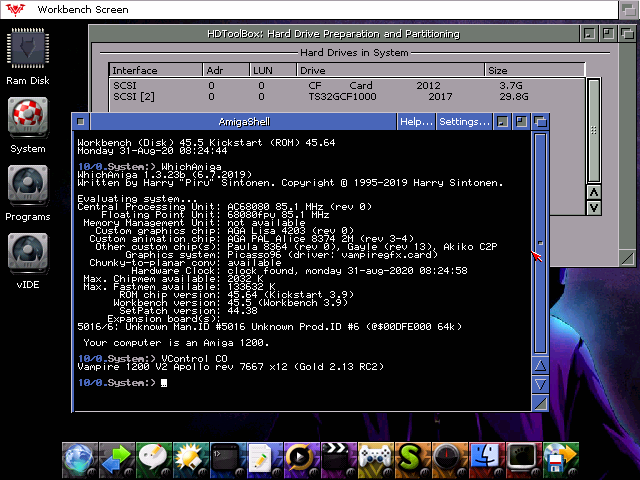The image size is (640, 480).
Task: Launch the gold-ring media player dock icon
Action: point(302,460)
